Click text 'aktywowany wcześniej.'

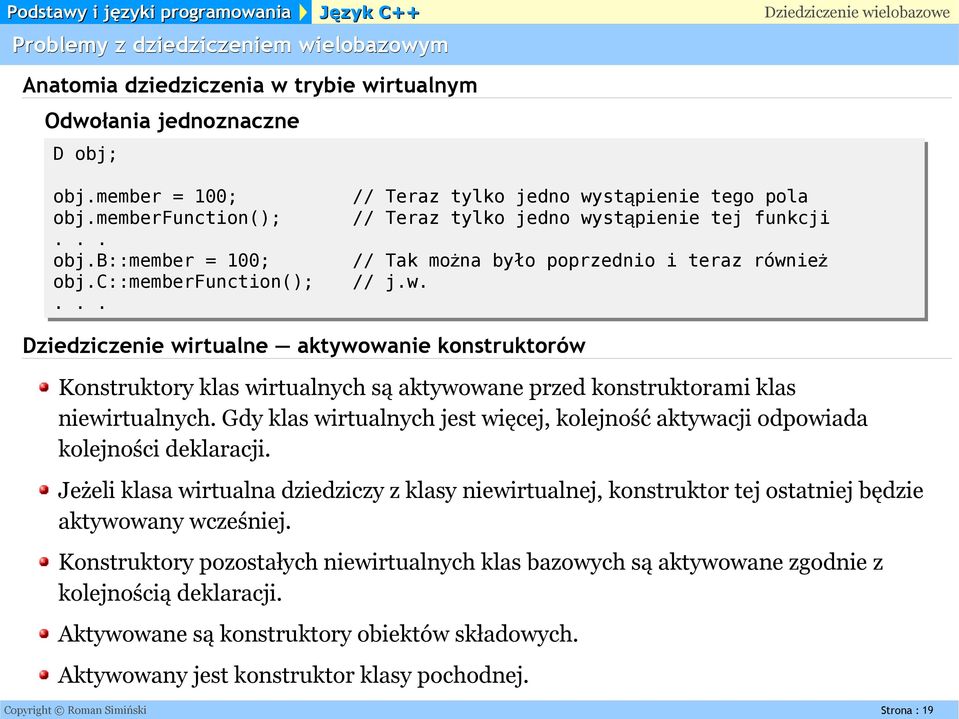pos(174,521)
